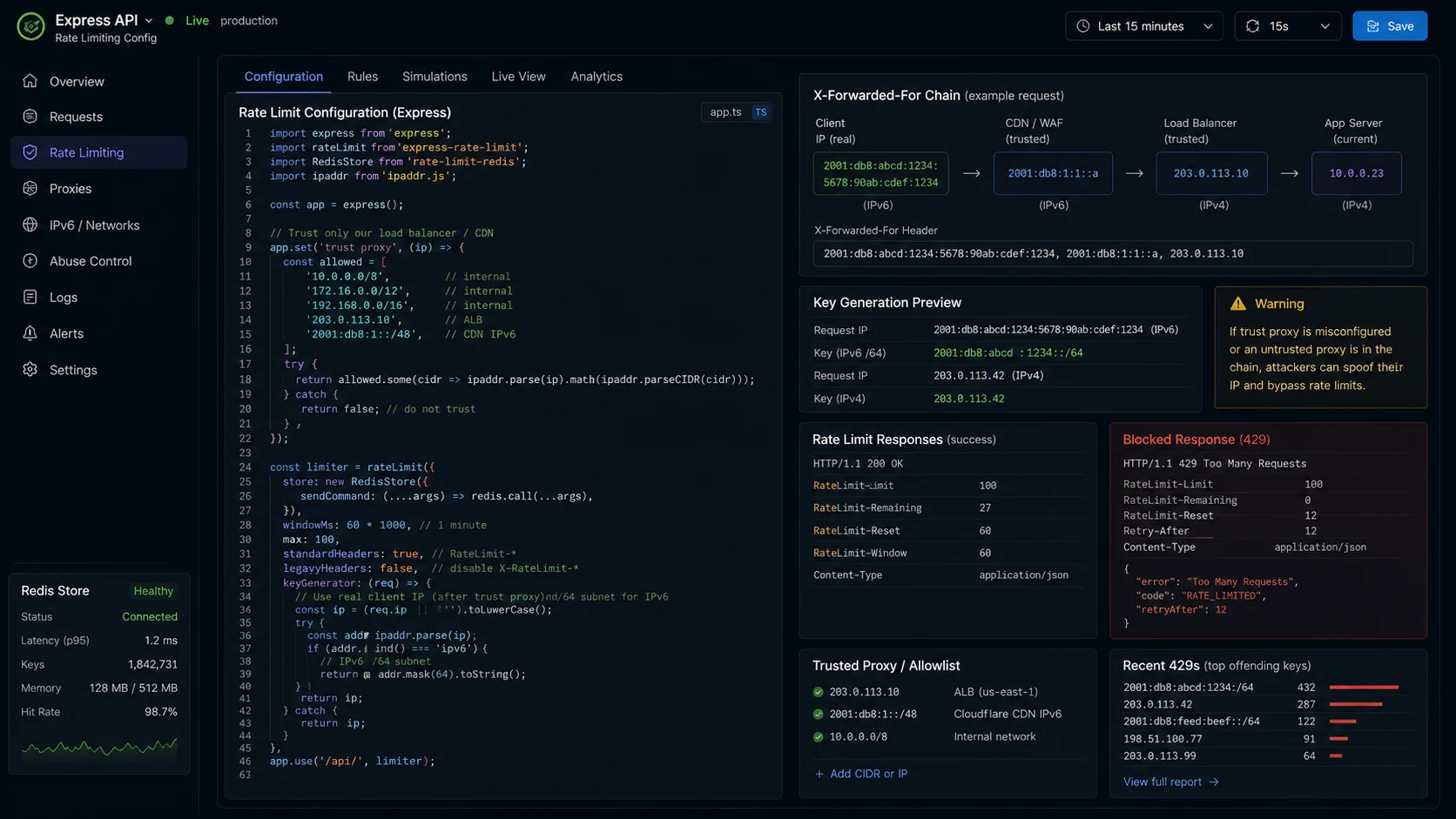
Task: Click the plus icon for Add CIDR
Action: 819,774
